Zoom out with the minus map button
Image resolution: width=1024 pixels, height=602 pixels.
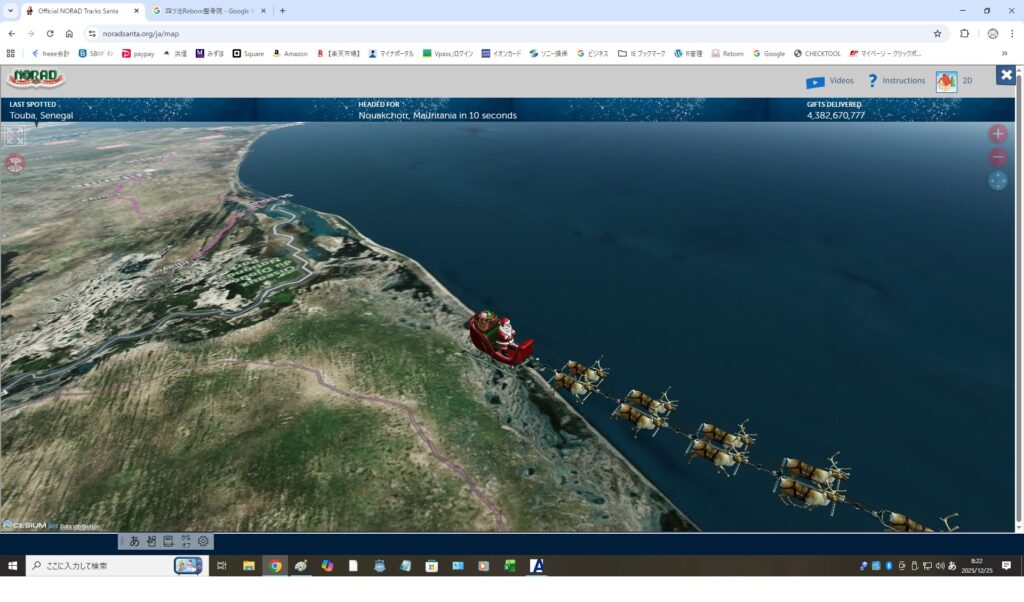tap(997, 157)
